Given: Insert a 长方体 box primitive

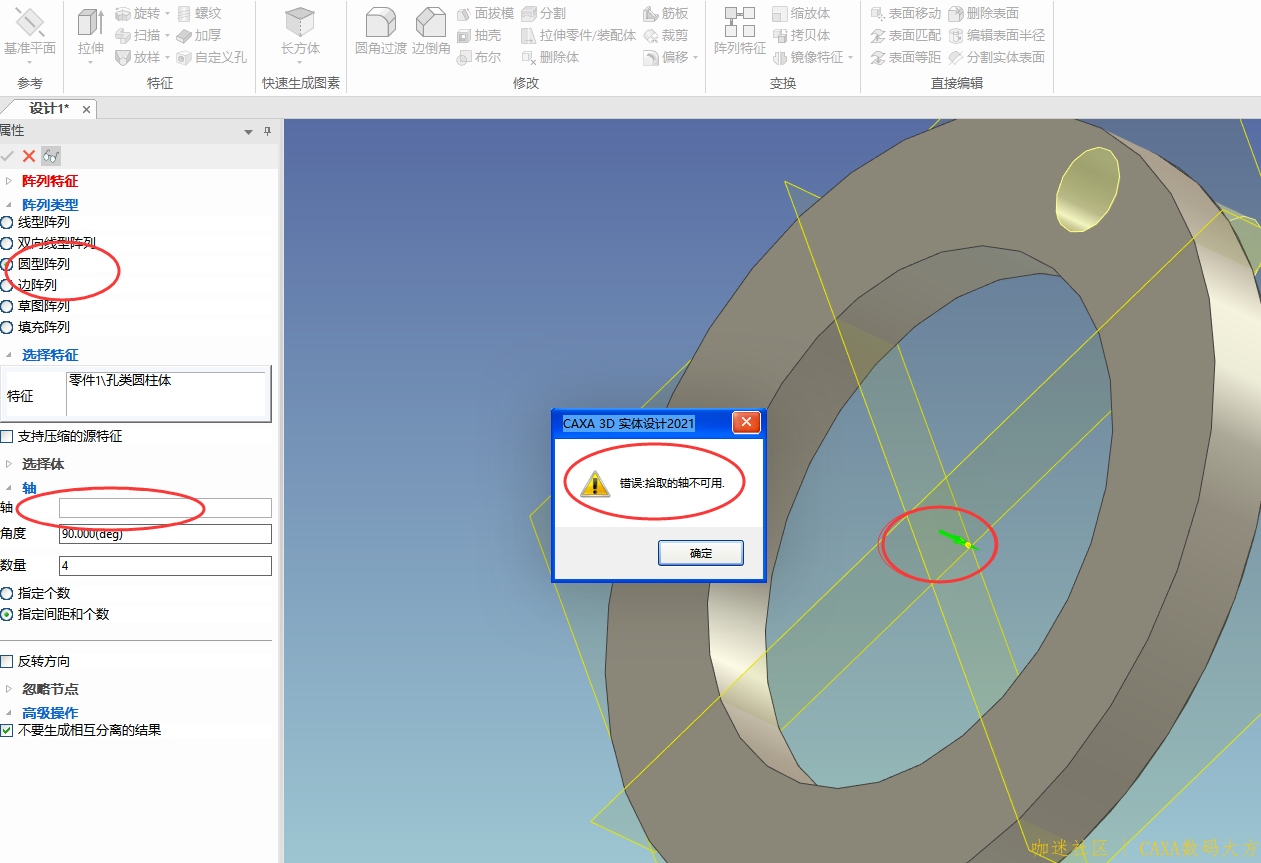Looking at the screenshot, I should pyautogui.click(x=300, y=32).
